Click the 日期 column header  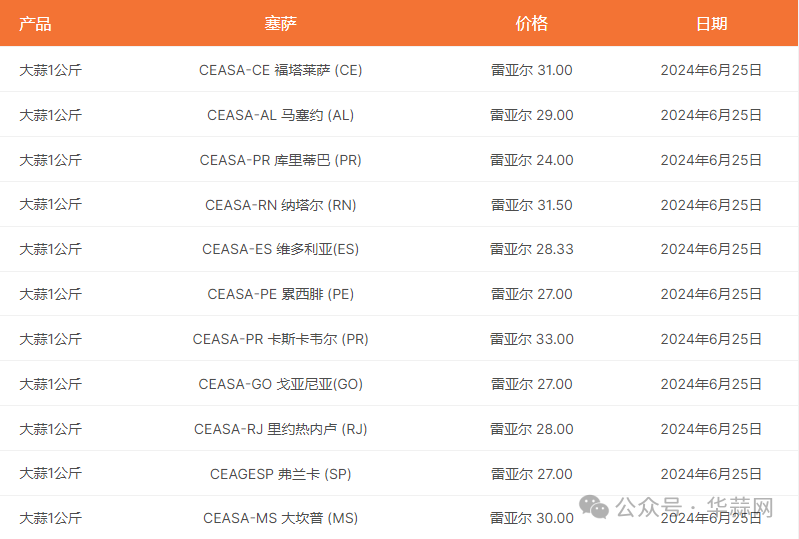(711, 24)
